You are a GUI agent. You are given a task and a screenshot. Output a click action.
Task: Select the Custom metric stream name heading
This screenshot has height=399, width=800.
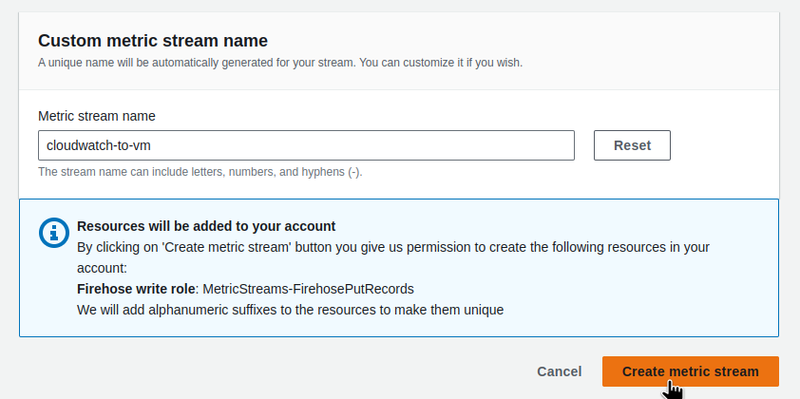tap(153, 40)
